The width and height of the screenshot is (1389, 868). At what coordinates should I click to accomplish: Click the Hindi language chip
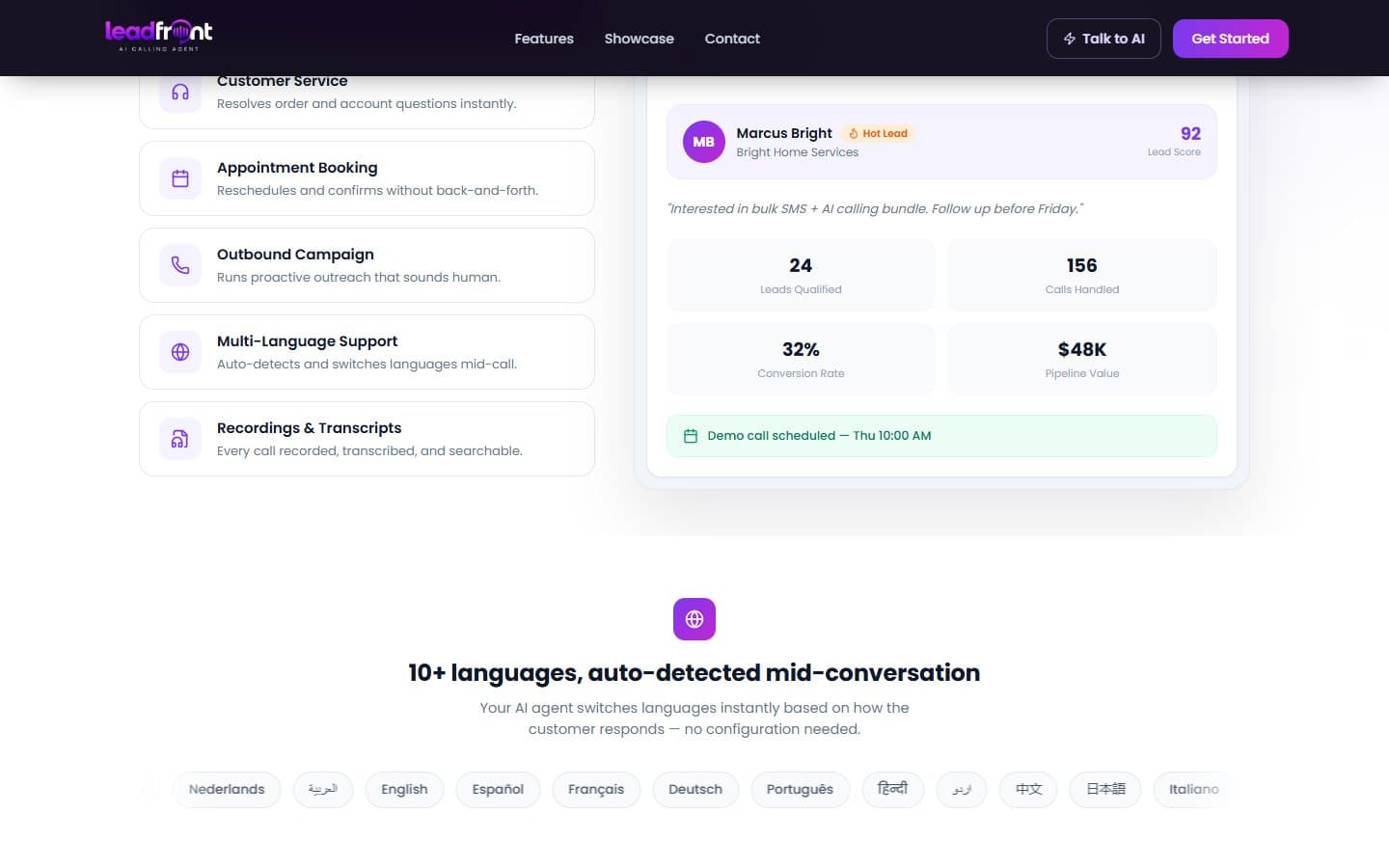(892, 789)
